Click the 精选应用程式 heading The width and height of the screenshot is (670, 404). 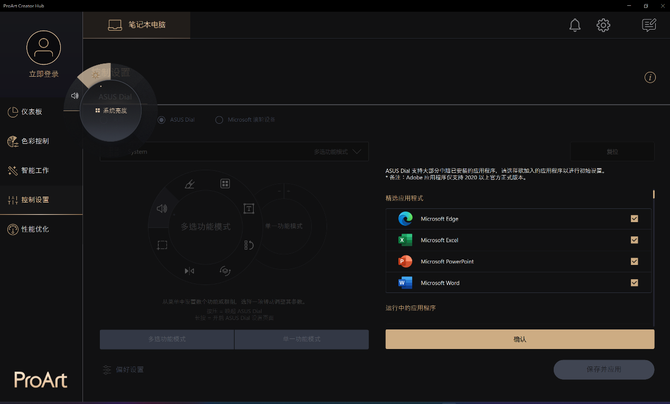point(404,198)
